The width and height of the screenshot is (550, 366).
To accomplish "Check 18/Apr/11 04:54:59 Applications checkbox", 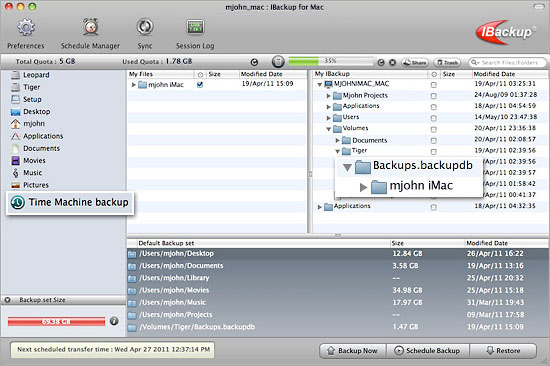I will [434, 107].
